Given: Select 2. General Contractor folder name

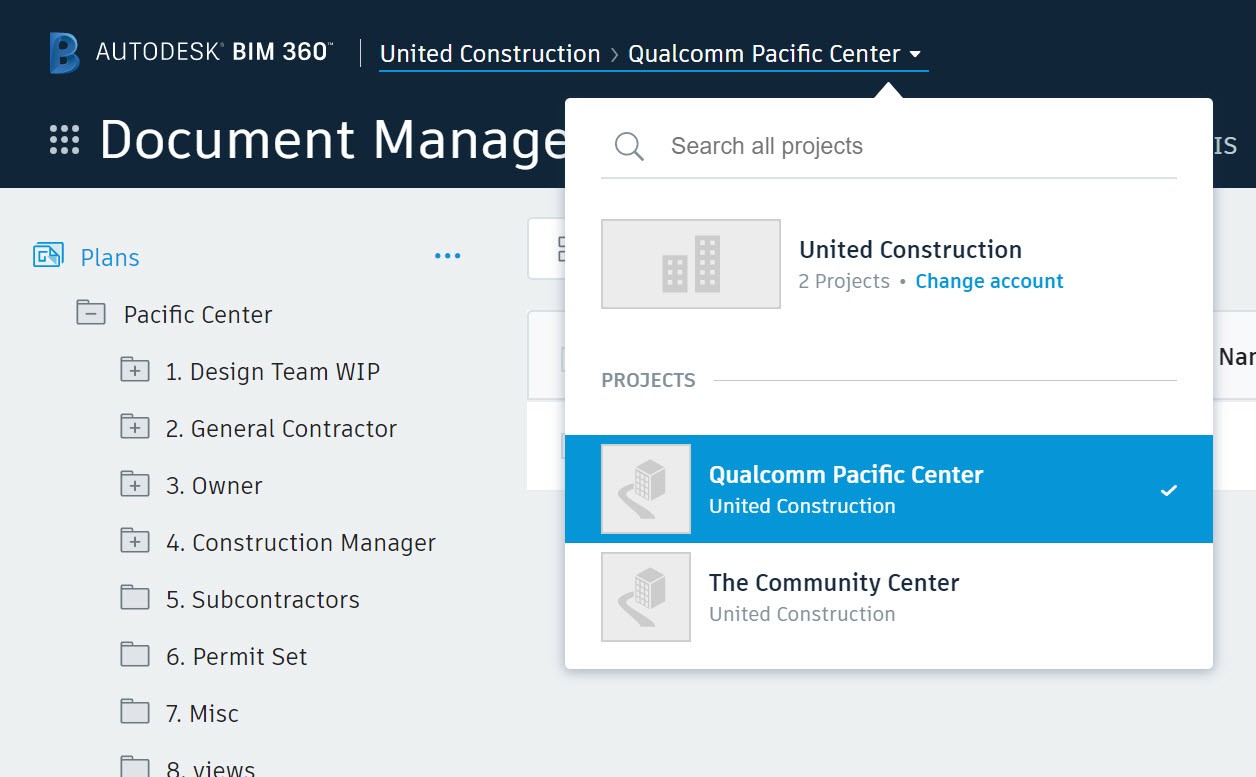Looking at the screenshot, I should pos(281,428).
